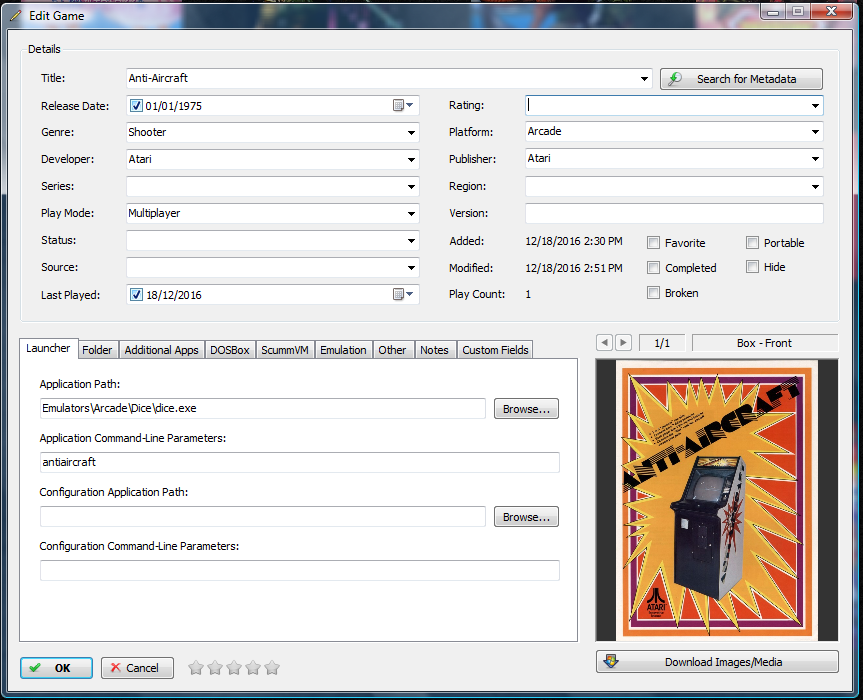Browse for the Configuration Application Path
Screen dimensions: 863x700
pyautogui.click(x=526, y=517)
